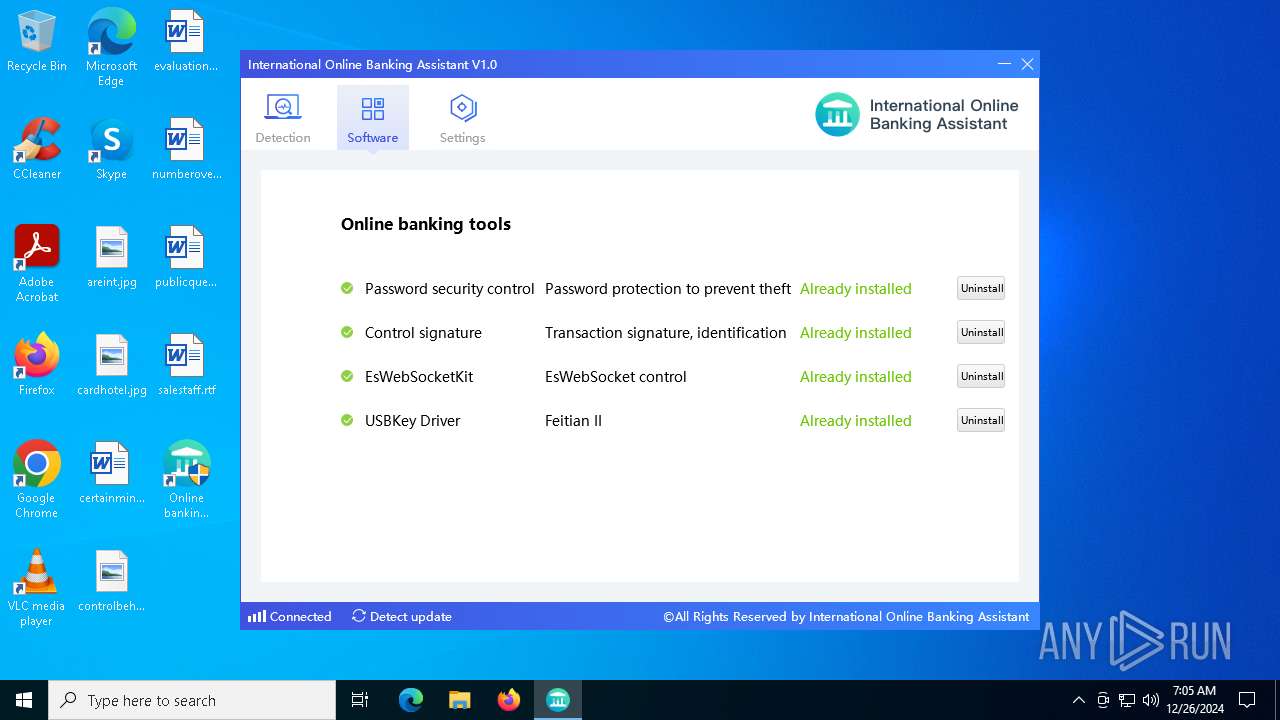Click Banking Assistant taskbar button
This screenshot has height=720, width=1280.
pyautogui.click(x=558, y=700)
